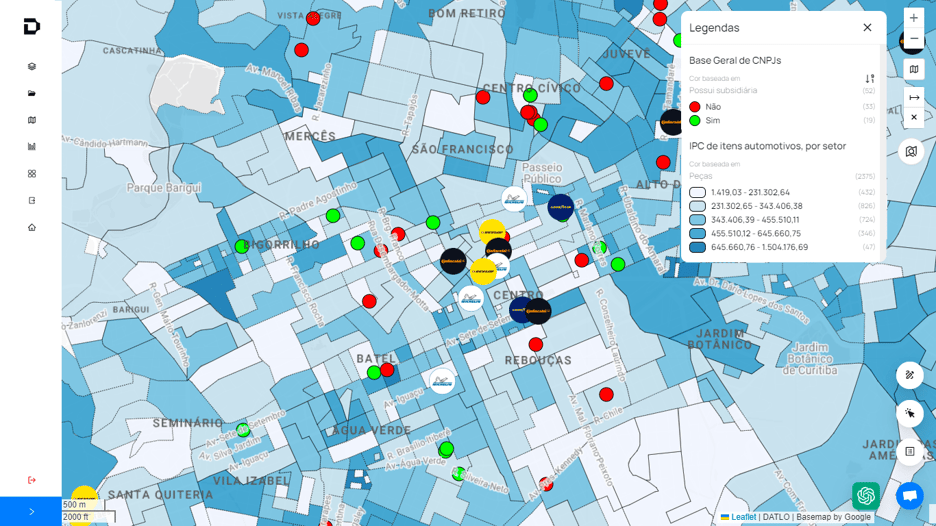Viewport: 936px width, 526px height.
Task: Click the 1.419,03 - 231.302,64 swatch
Action: pyautogui.click(x=697, y=192)
